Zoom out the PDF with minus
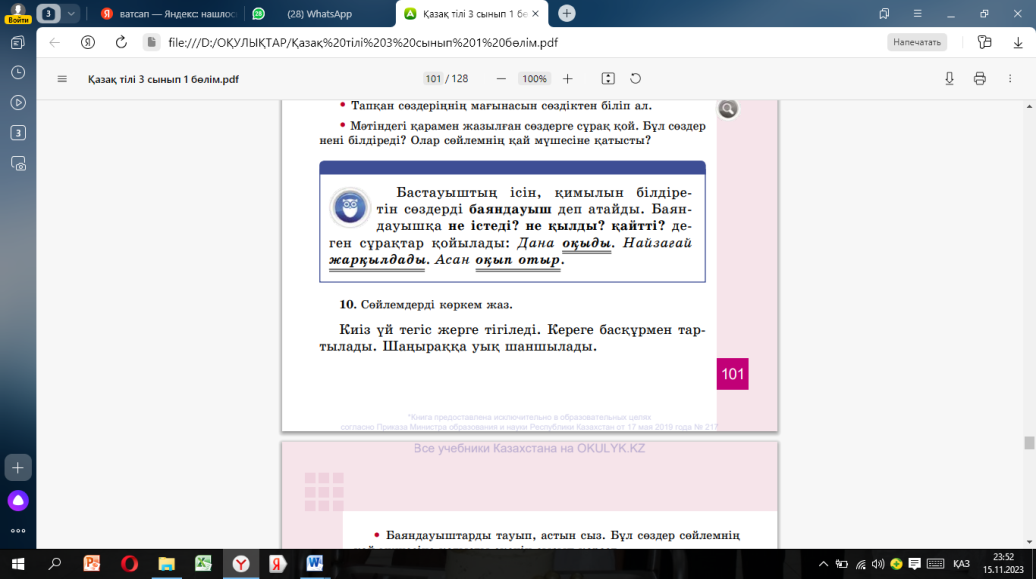1036x579 pixels. [501, 79]
